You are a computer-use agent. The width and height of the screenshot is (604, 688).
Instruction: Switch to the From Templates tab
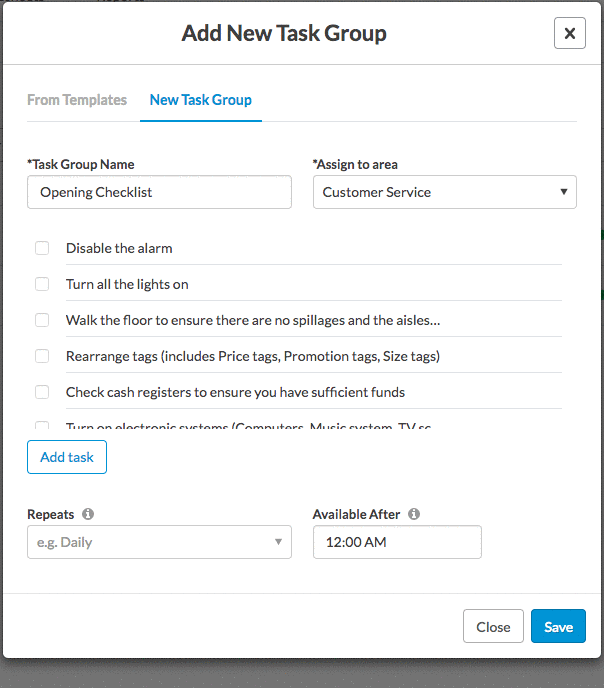77,100
